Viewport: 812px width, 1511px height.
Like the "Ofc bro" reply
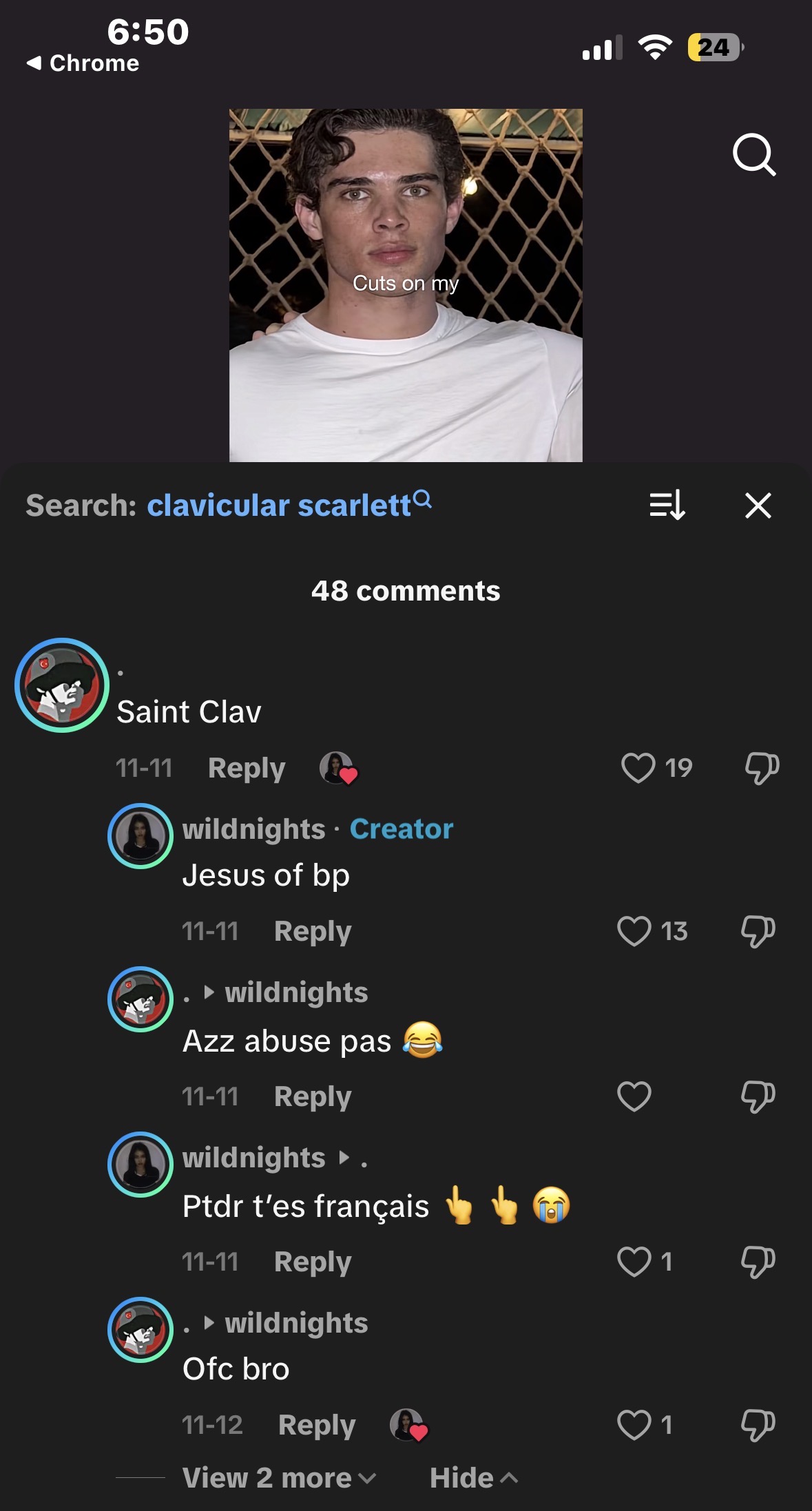click(634, 1425)
